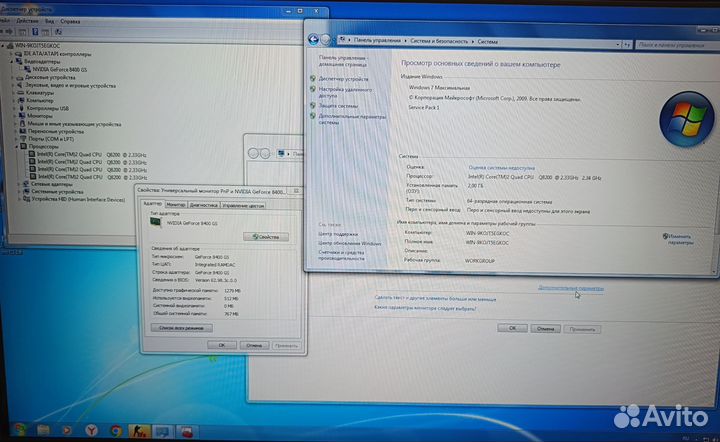Switch to the Монитор tab
This screenshot has width=720, height=442.
coord(176,204)
